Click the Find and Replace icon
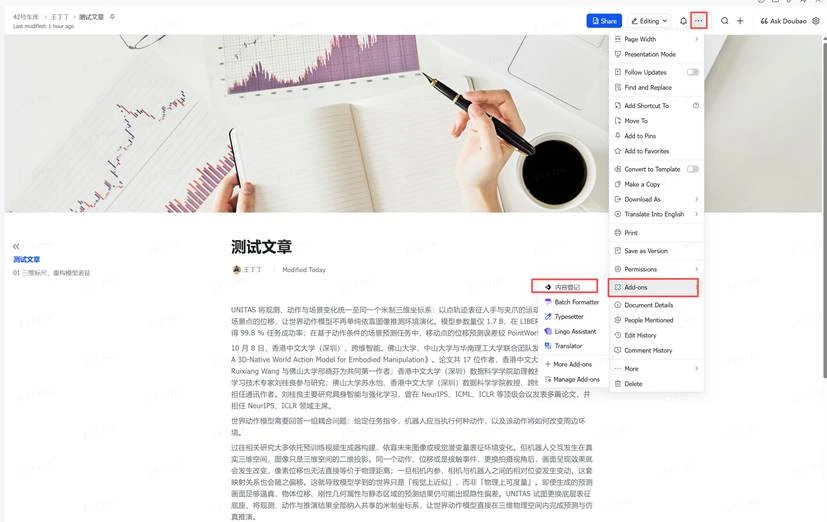This screenshot has width=827, height=522. point(618,88)
